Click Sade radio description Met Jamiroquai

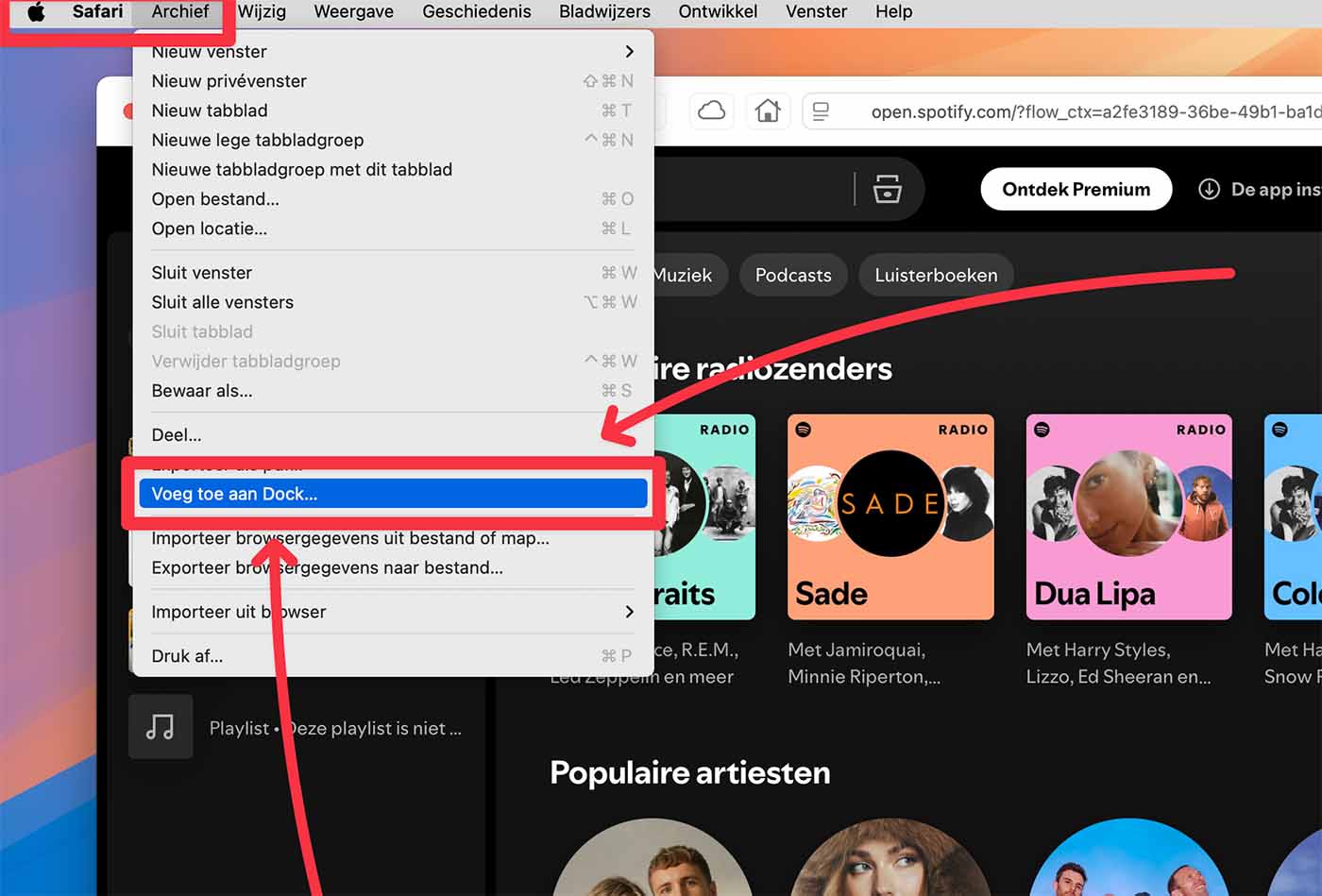864,663
